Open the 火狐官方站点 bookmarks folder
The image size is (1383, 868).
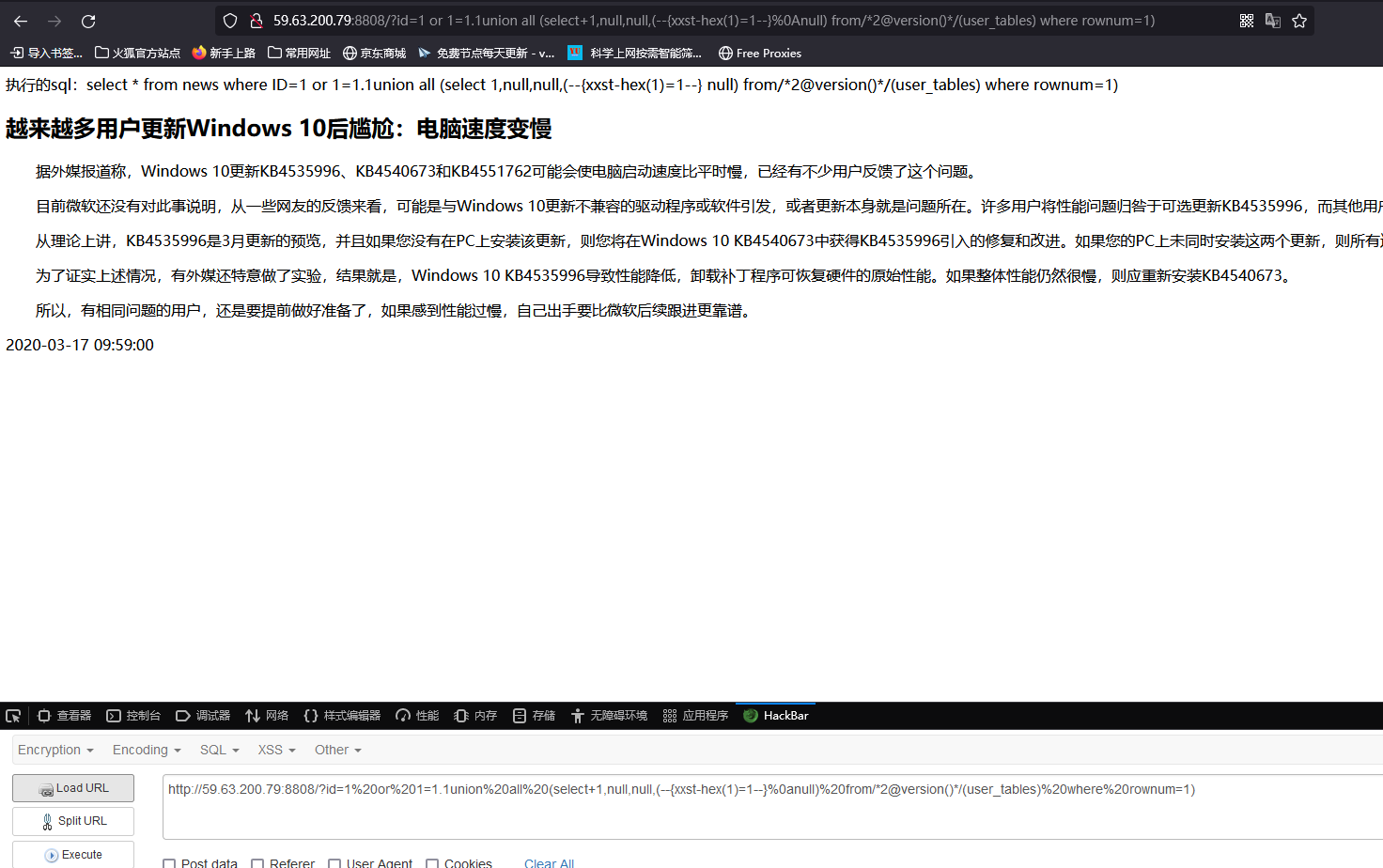[x=137, y=54]
